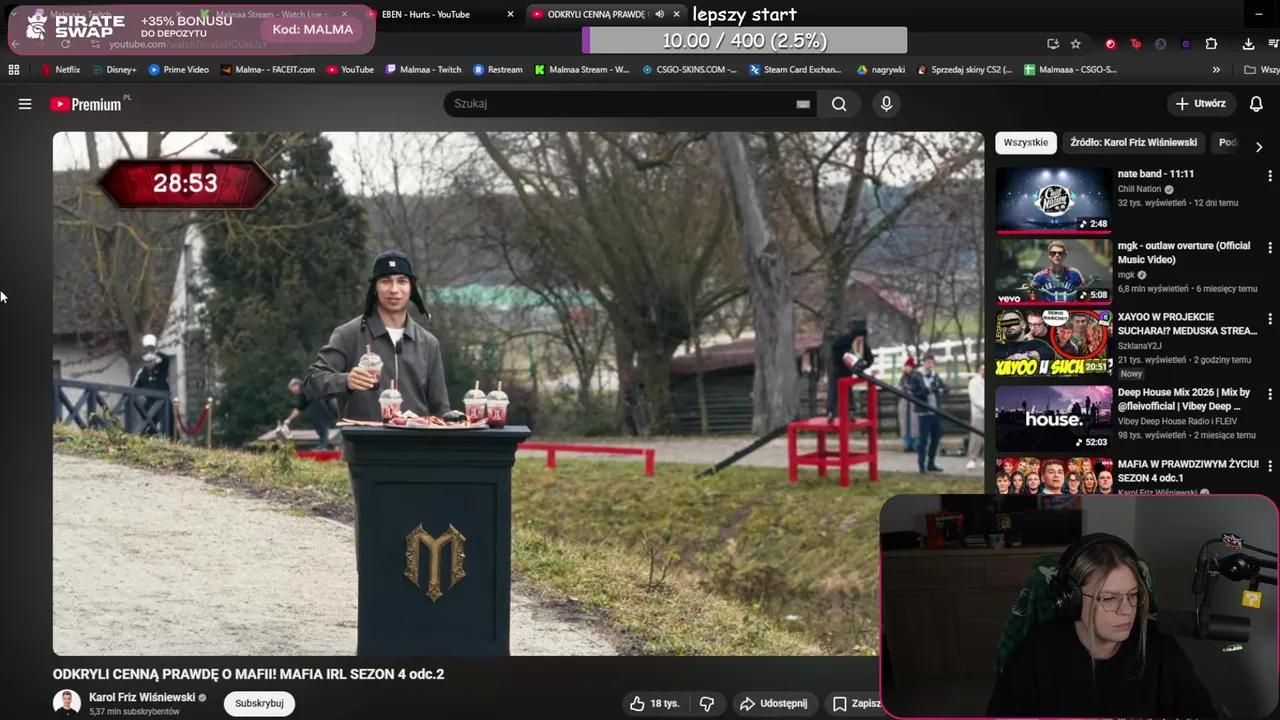Open Karol Friz Wiśniewski channel name link
Viewport: 1280px width, 720px height.
pos(142,697)
